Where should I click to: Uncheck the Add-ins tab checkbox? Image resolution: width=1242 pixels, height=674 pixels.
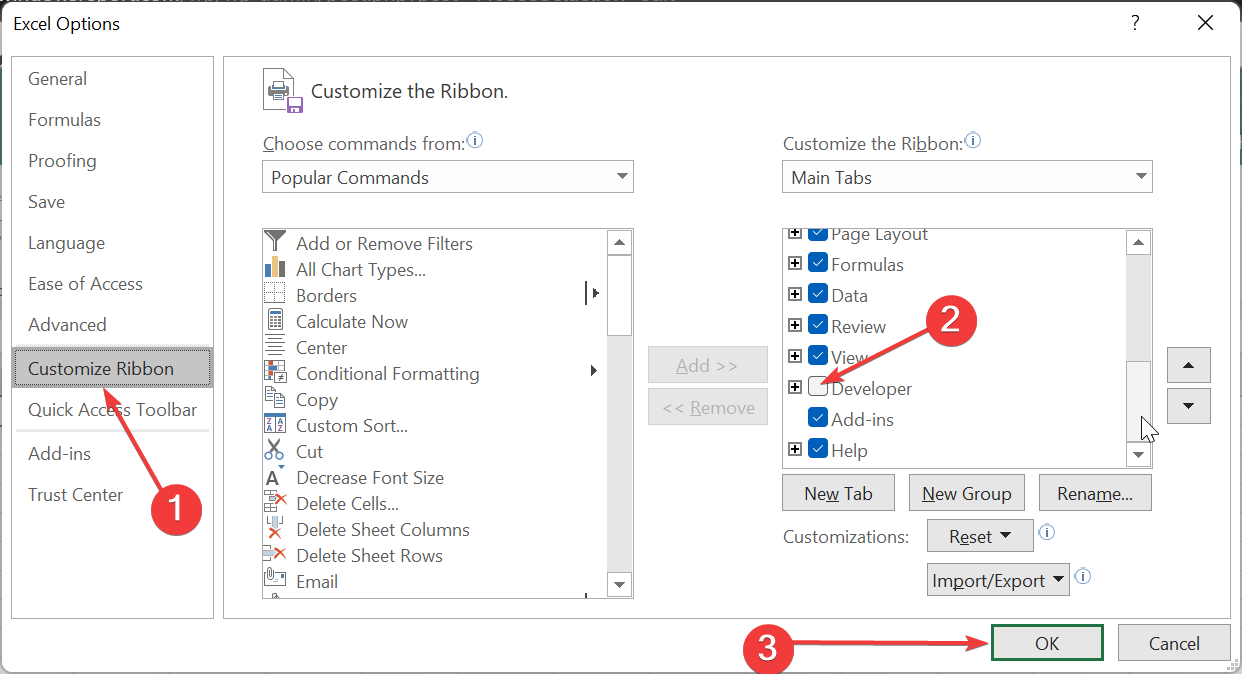(x=818, y=419)
